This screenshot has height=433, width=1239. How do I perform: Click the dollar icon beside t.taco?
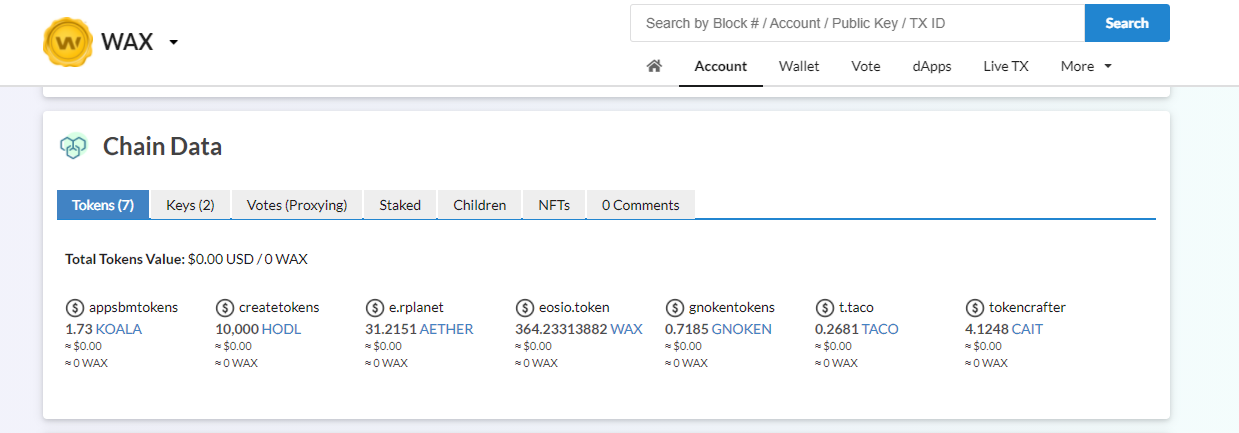pos(824,307)
